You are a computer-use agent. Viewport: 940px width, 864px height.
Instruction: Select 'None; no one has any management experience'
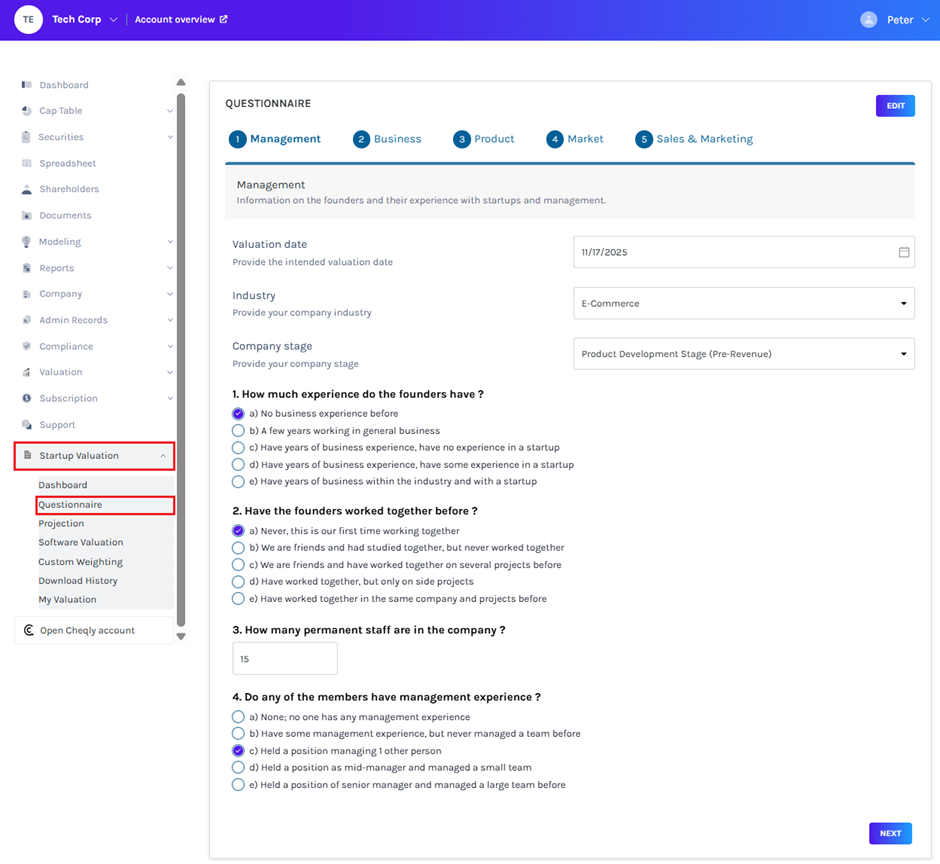(x=238, y=717)
